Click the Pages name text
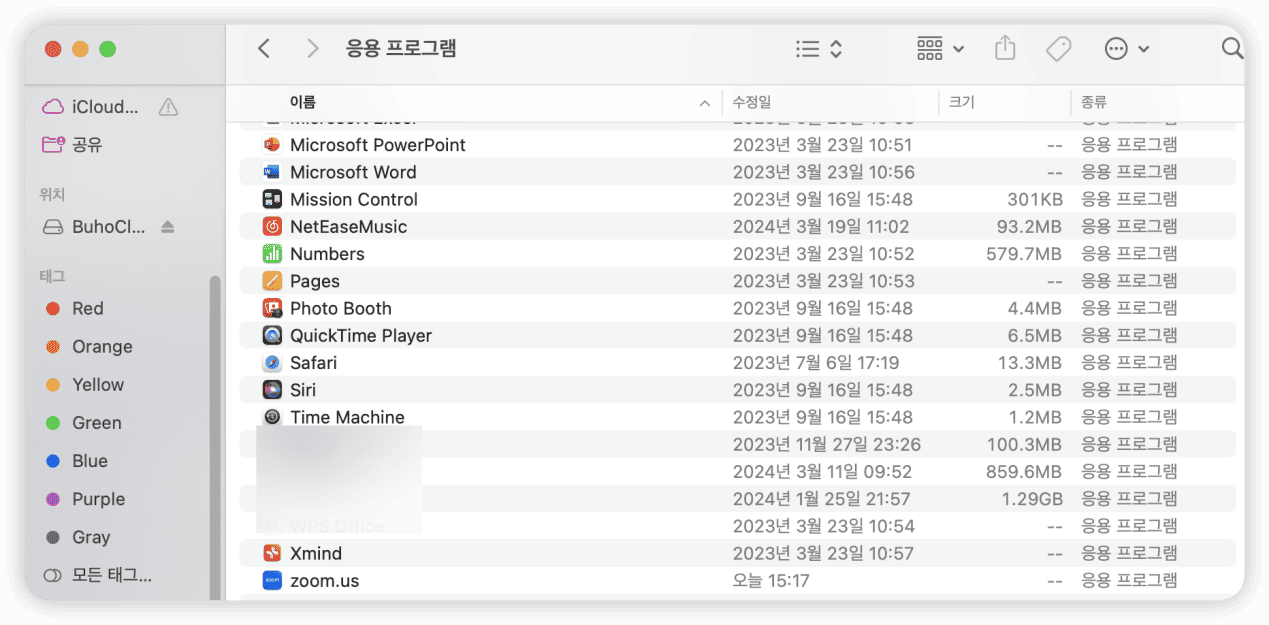The height and width of the screenshot is (625, 1269). (315, 281)
